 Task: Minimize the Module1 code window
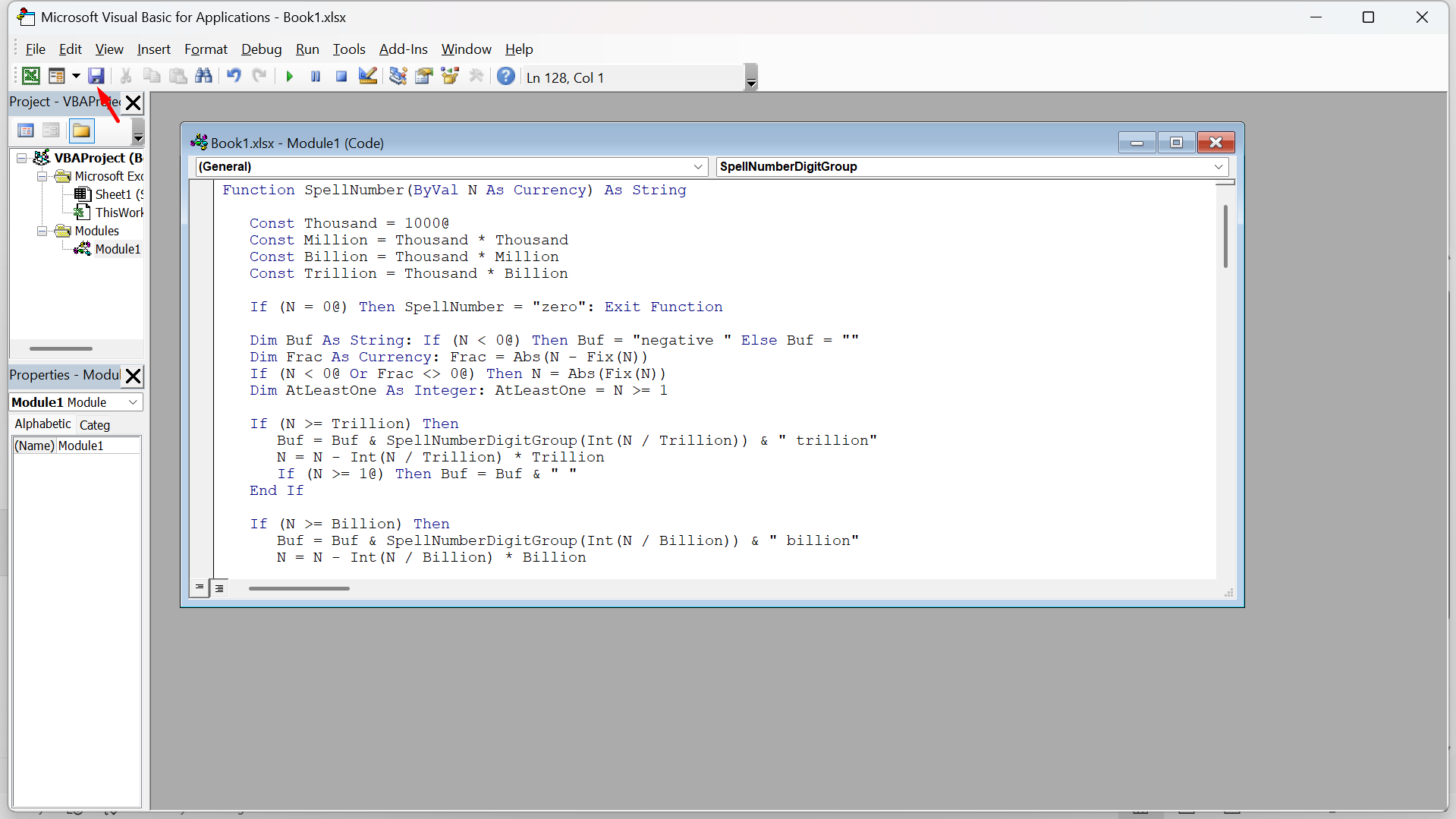click(1137, 143)
